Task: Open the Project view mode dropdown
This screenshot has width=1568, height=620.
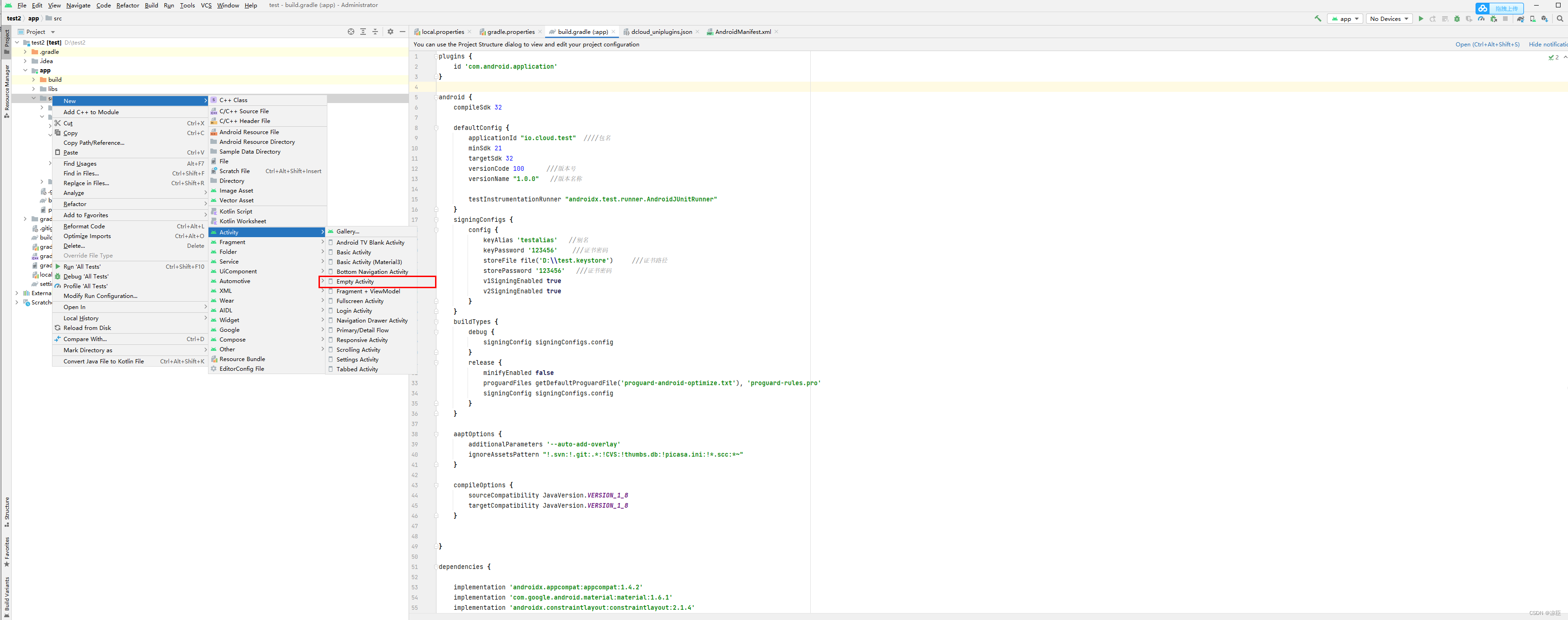Action: pos(37,32)
